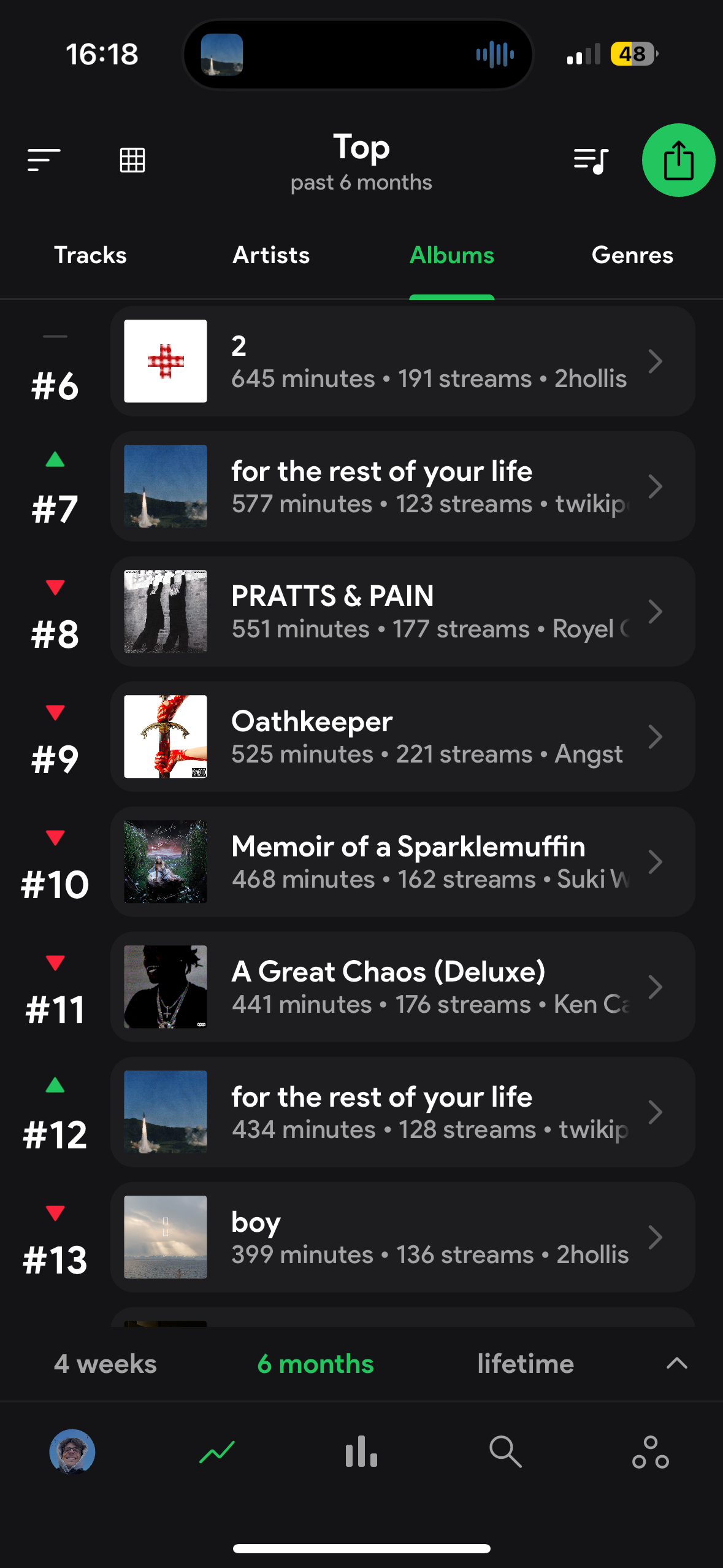Open the sort filter lines icon
723x1568 pixels.
44,160
